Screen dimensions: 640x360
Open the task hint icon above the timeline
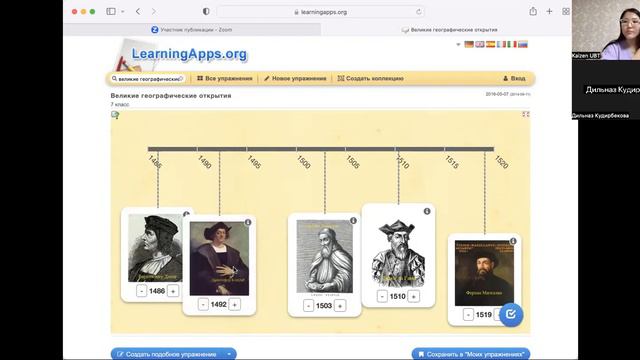[x=115, y=115]
